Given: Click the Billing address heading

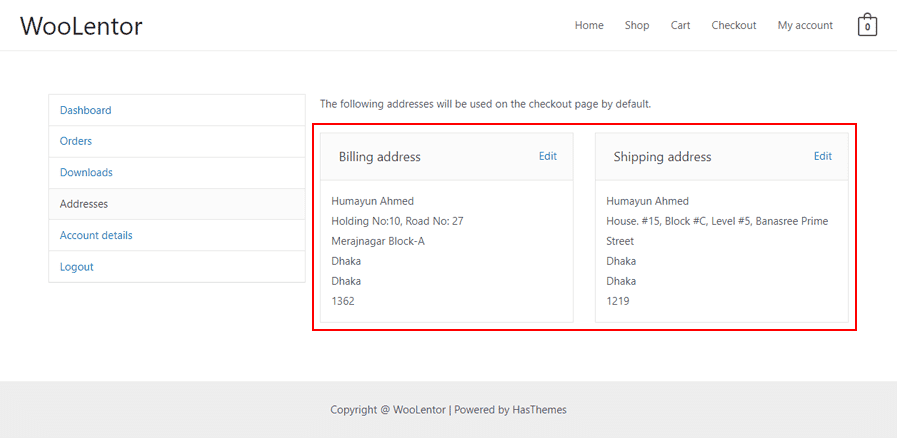Looking at the screenshot, I should click(x=379, y=157).
